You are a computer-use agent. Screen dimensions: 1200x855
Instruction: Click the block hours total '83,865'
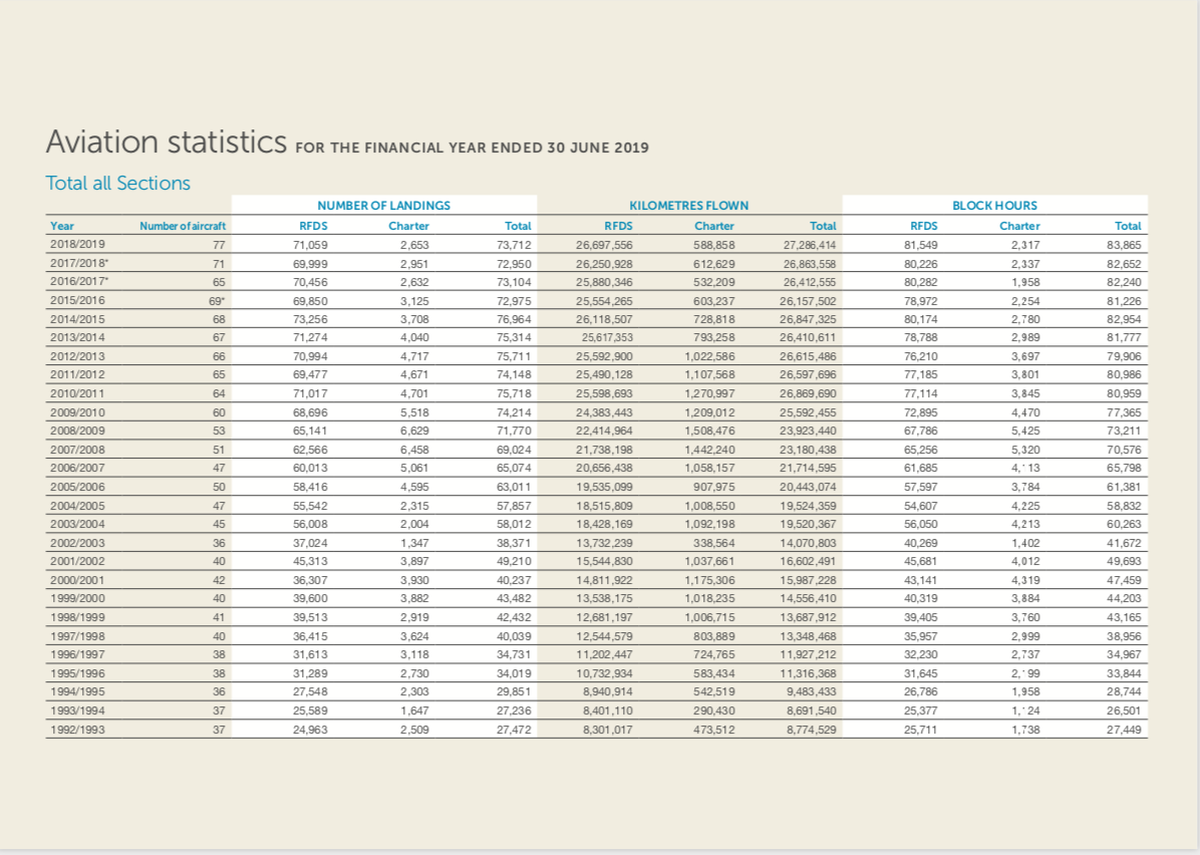(1127, 243)
